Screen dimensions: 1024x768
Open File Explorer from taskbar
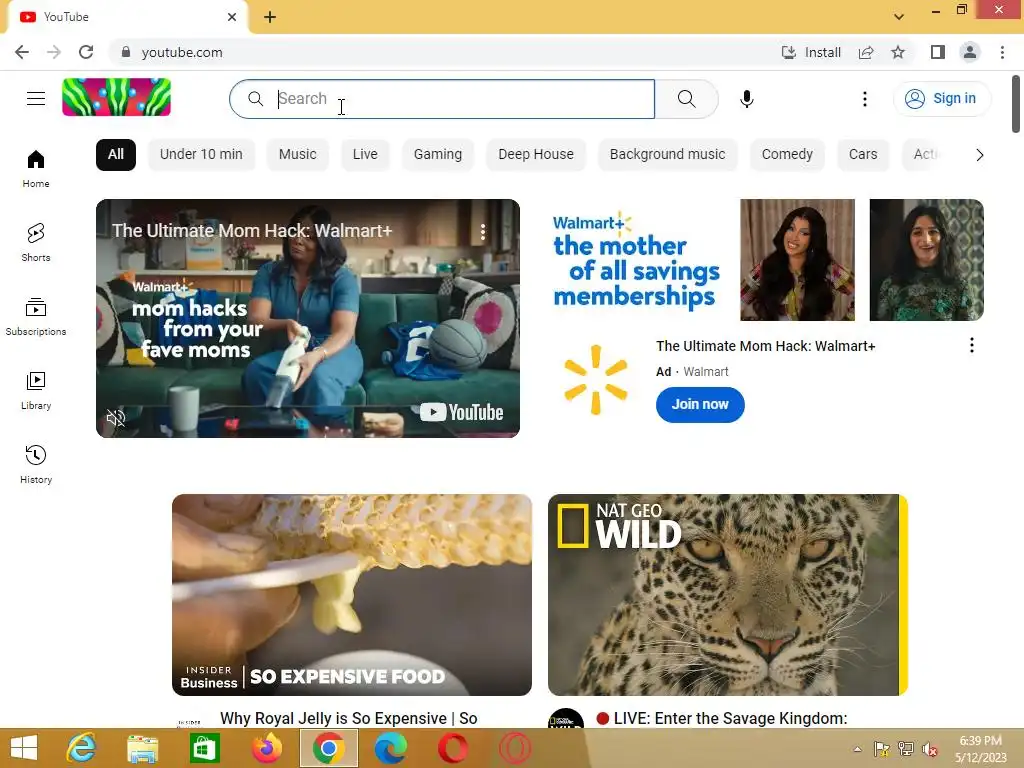(x=142, y=748)
